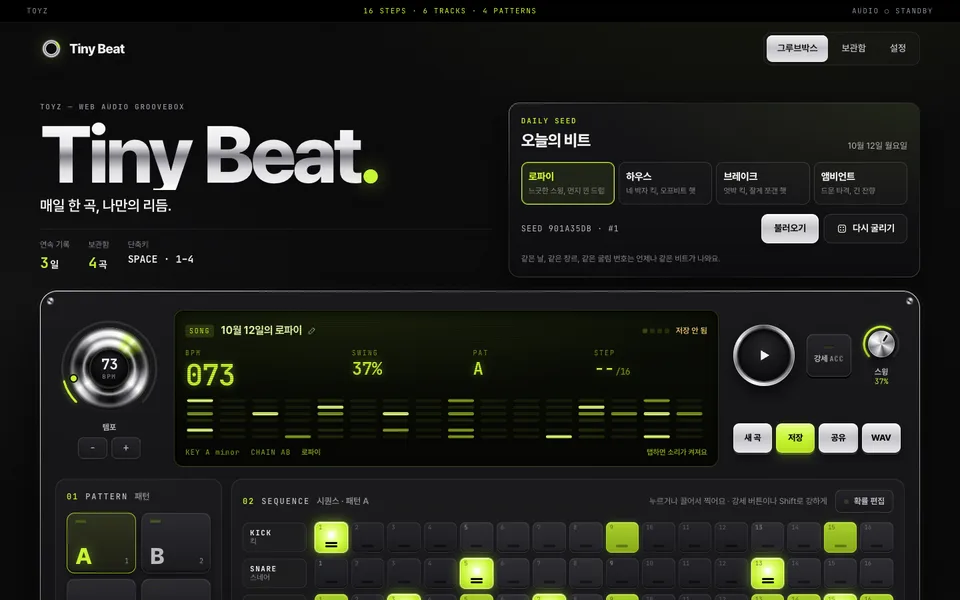Select the 브레이크 genre card

[763, 183]
